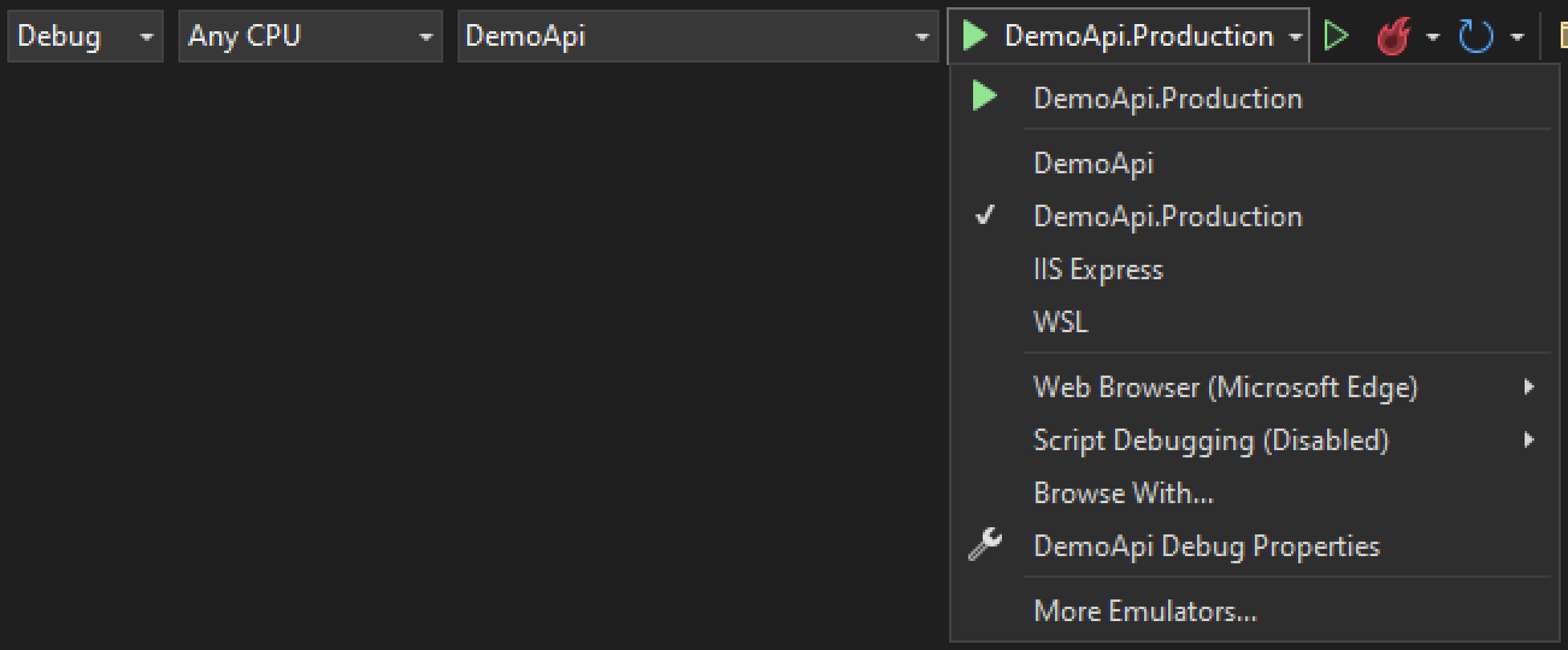Viewport: 1568px width, 650px height.
Task: Open the Any CPU platform dropdown
Action: click(x=311, y=36)
